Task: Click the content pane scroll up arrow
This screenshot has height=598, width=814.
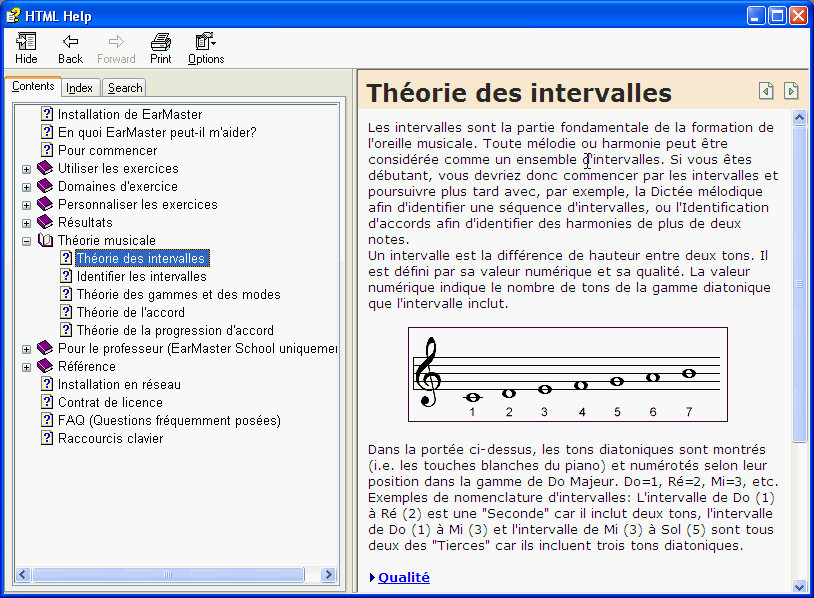Action: (x=799, y=118)
